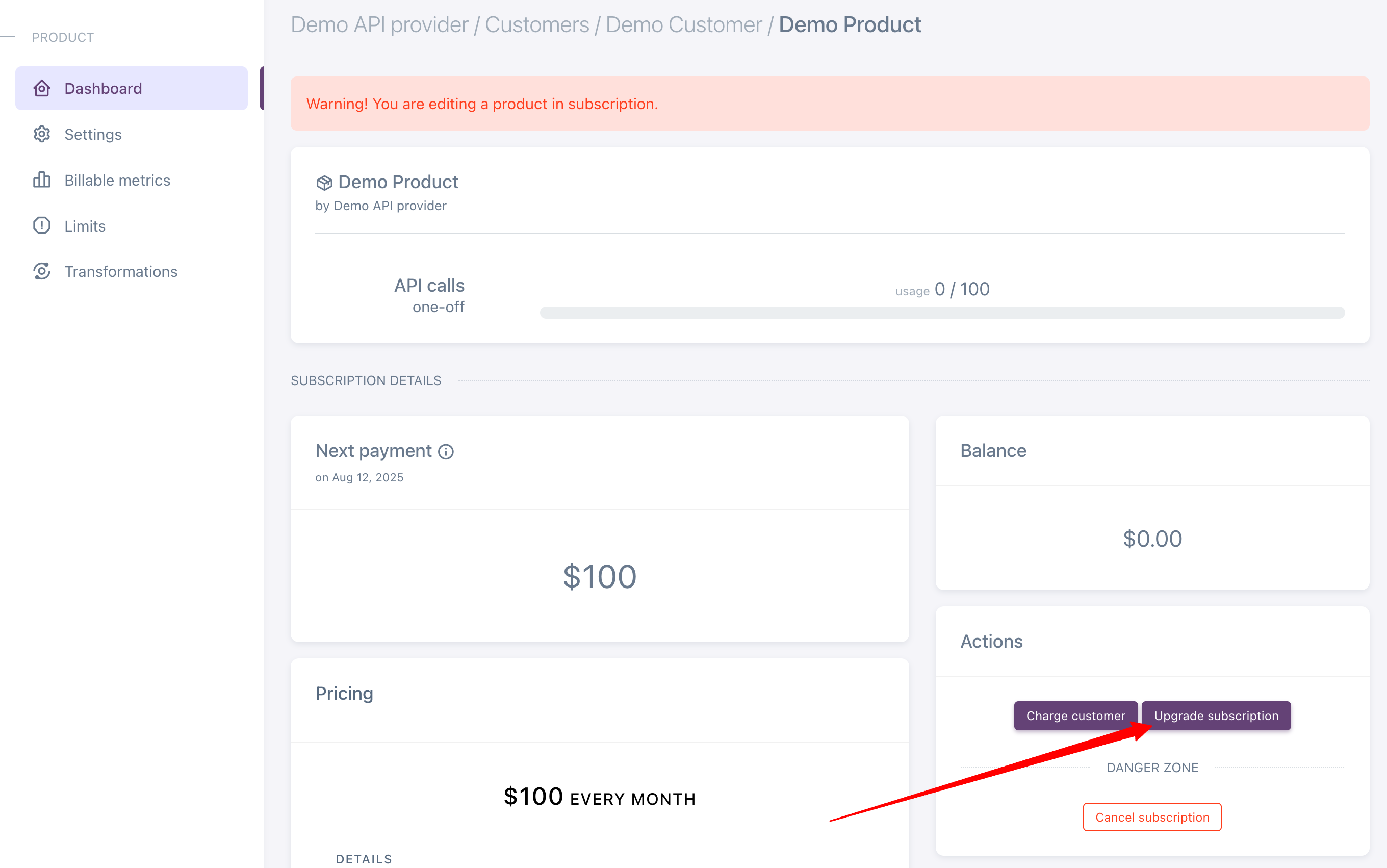Open the Limits sidebar item
Screen dimensions: 1387x868
85,226
